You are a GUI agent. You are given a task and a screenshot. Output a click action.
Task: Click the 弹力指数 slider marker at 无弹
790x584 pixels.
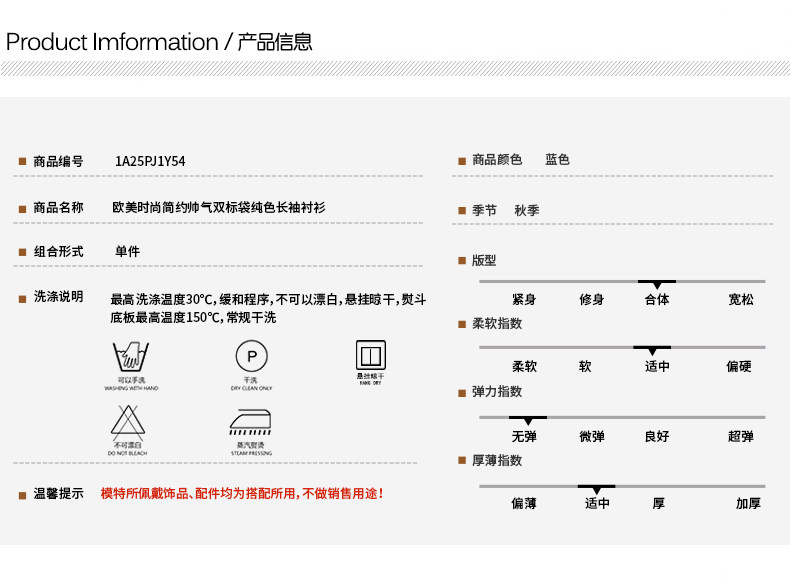(528, 420)
